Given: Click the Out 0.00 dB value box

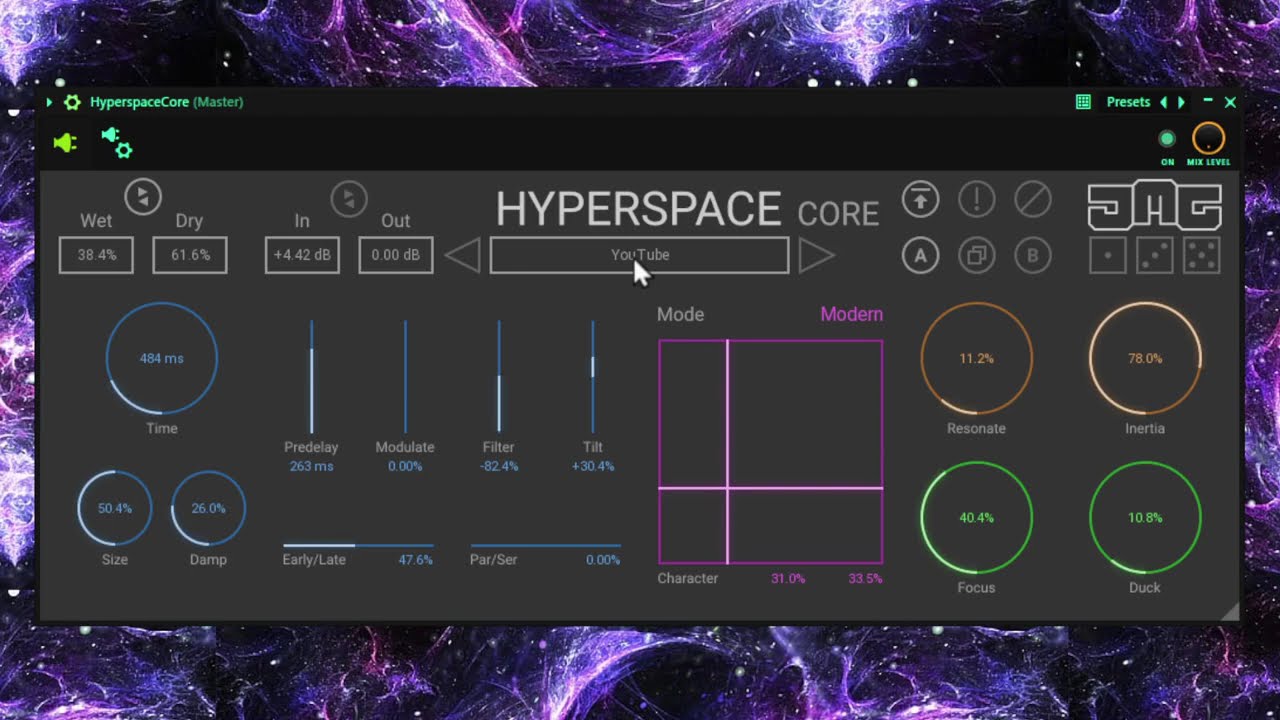Looking at the screenshot, I should point(396,255).
